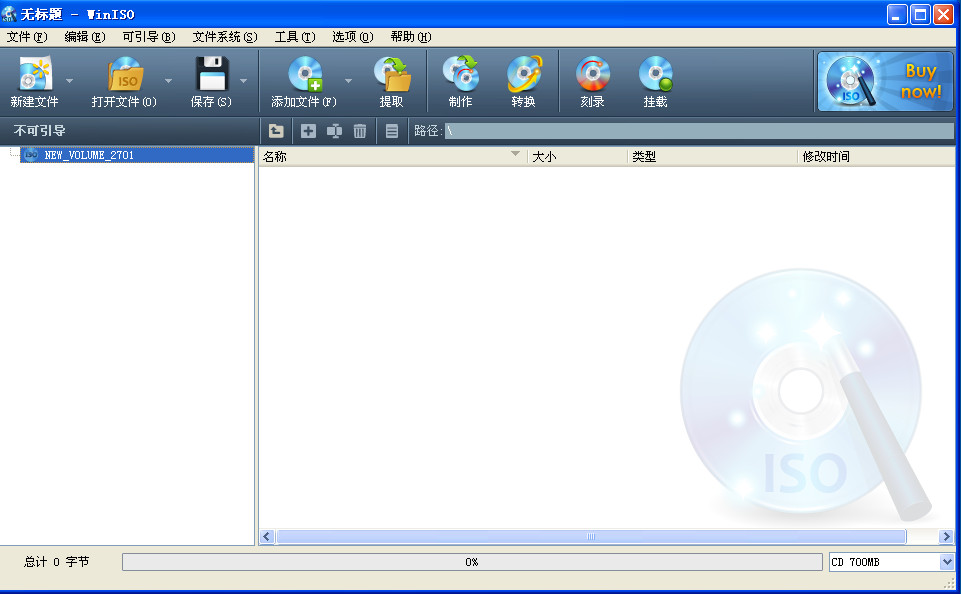Open the 编辑(E) menu
Image resolution: width=961 pixels, height=594 pixels.
[x=85, y=37]
